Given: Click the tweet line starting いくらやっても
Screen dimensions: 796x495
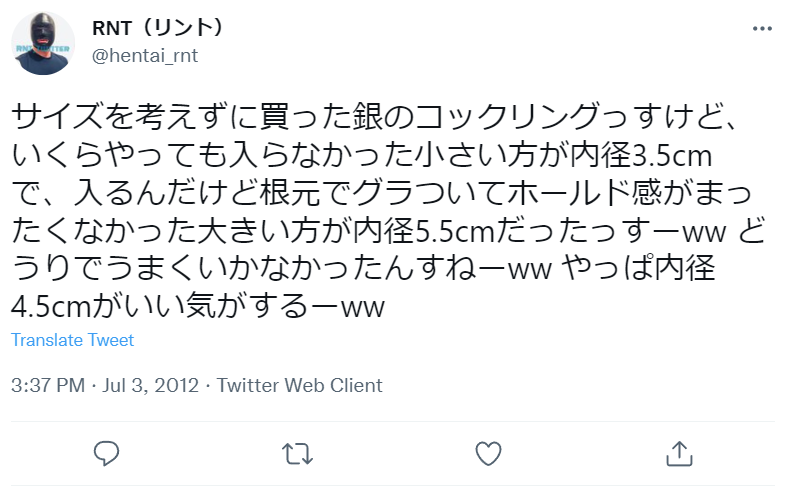Looking at the screenshot, I should tap(361, 155).
